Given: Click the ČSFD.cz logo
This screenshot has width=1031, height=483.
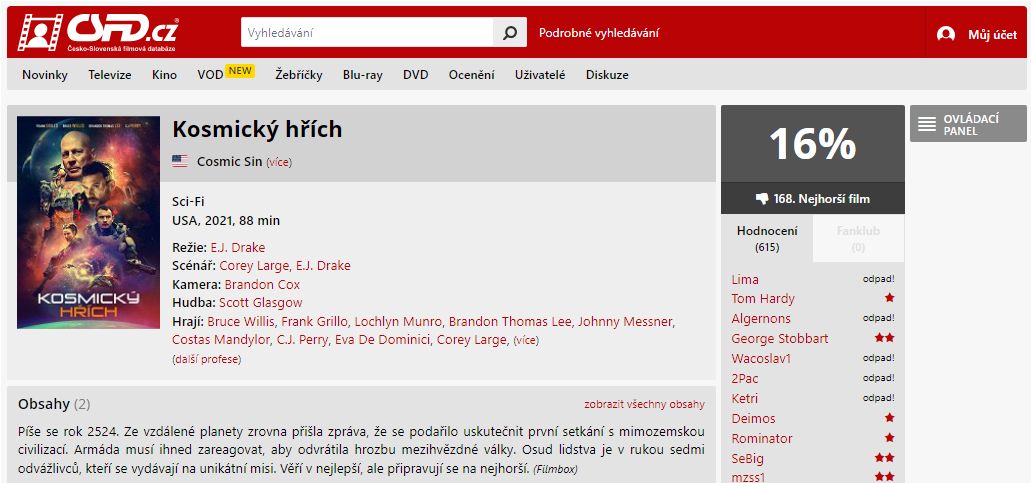Looking at the screenshot, I should tap(98, 32).
